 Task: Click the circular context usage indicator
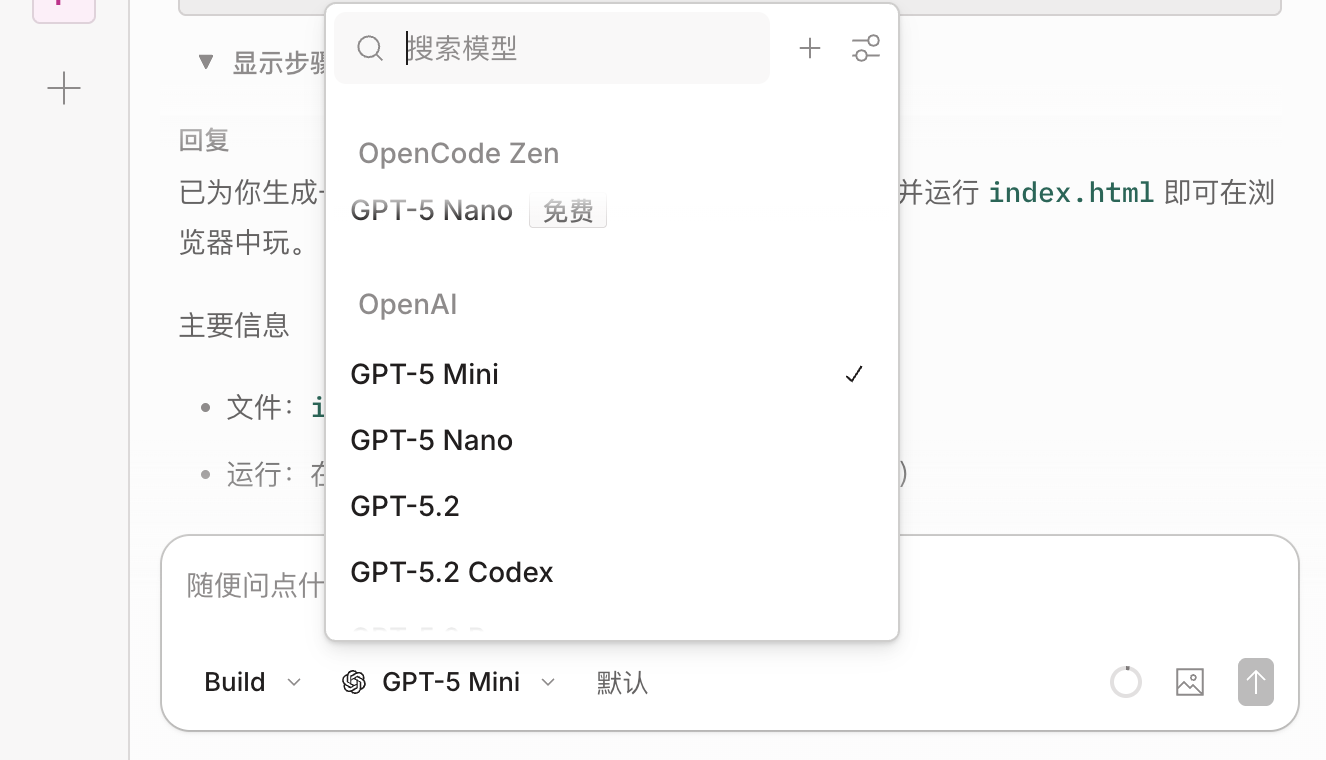click(1126, 682)
